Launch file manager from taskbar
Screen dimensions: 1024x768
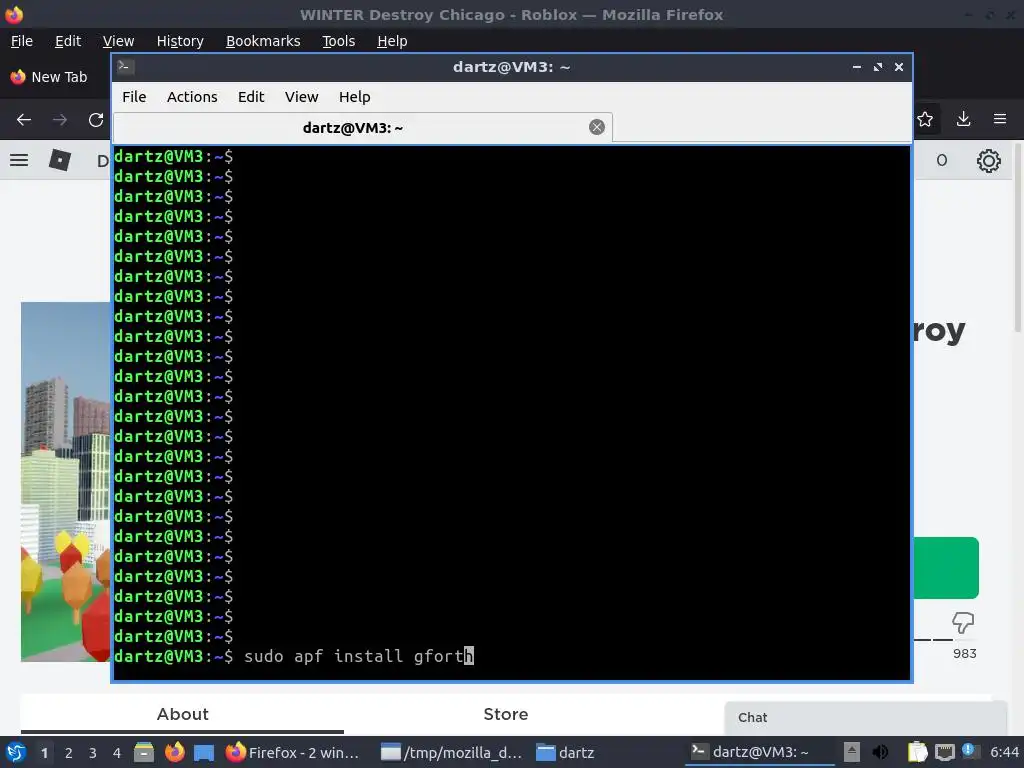point(144,752)
